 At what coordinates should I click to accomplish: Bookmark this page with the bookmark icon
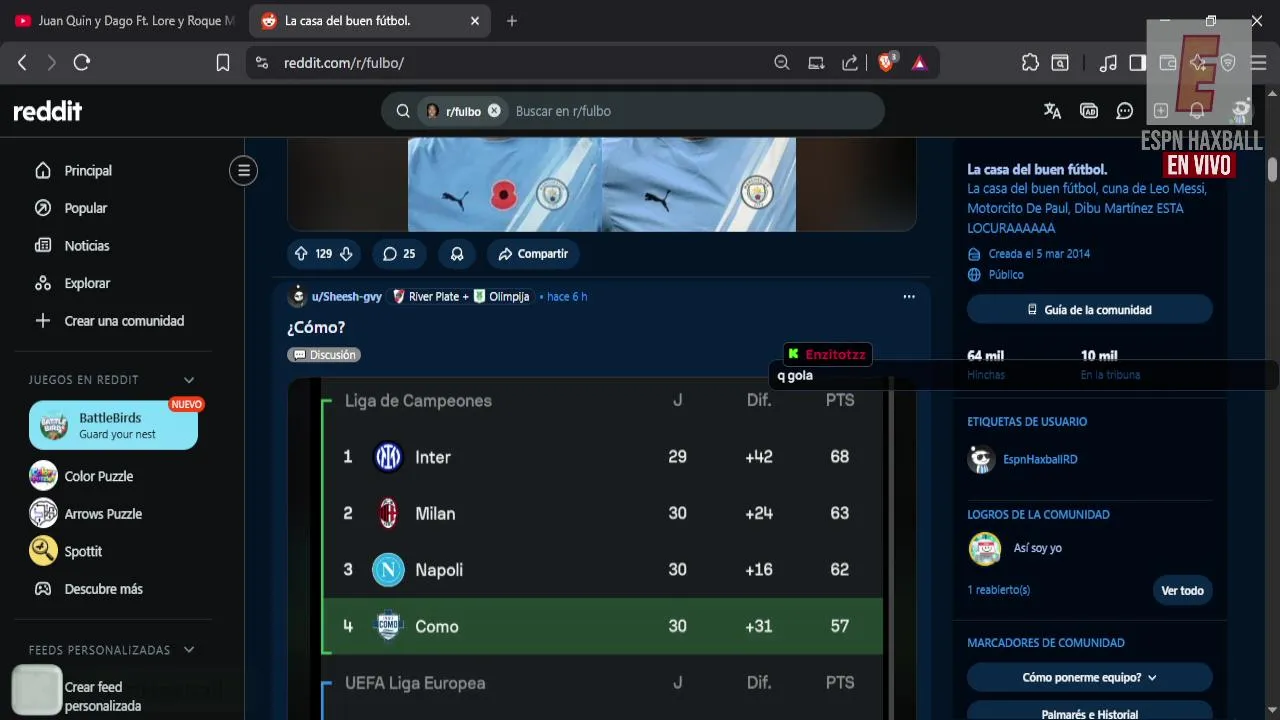click(223, 63)
